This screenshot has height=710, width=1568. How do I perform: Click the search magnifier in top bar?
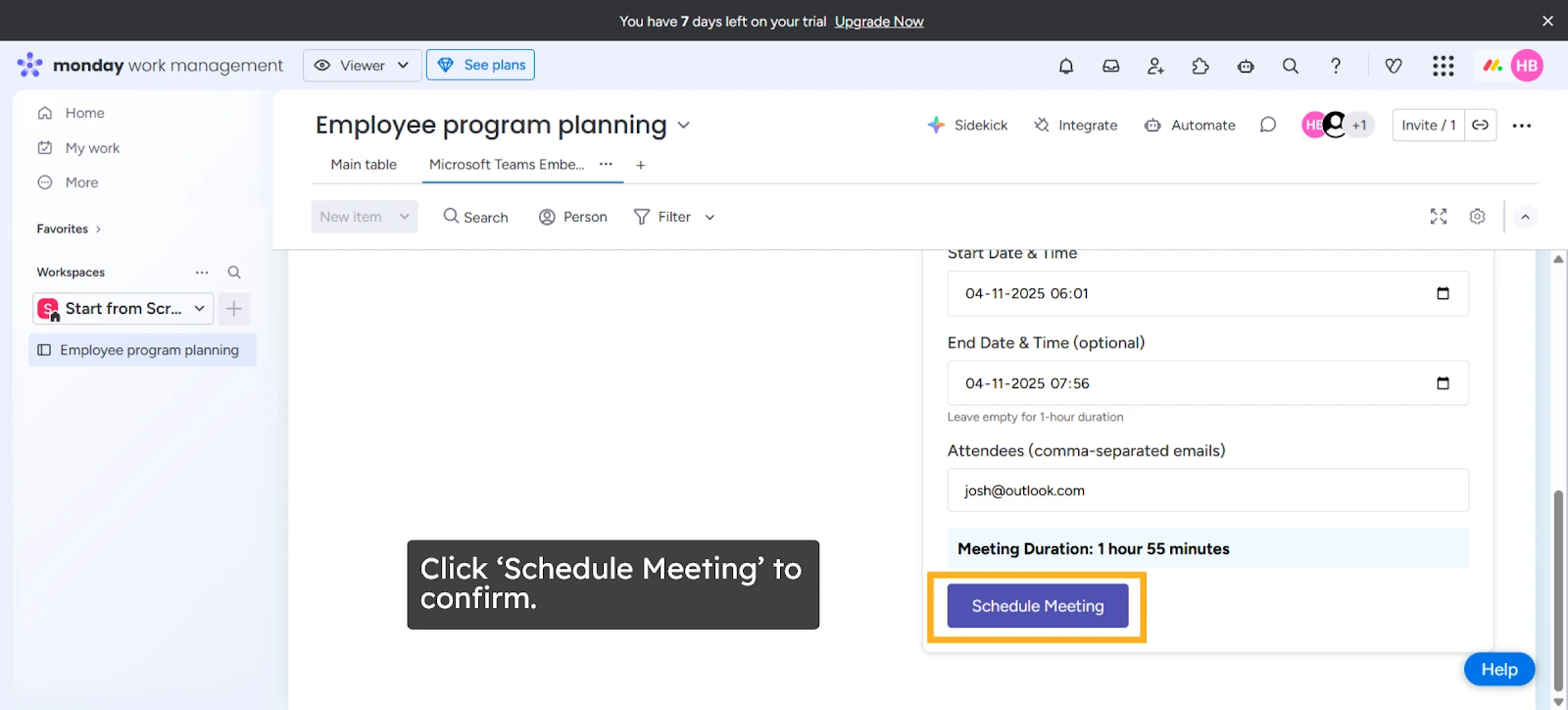(x=1291, y=66)
